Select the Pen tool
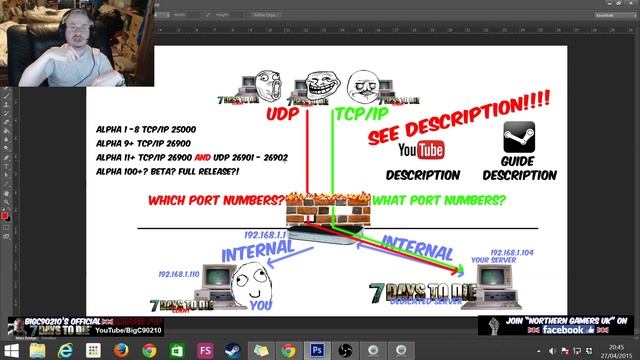 [x=7, y=158]
